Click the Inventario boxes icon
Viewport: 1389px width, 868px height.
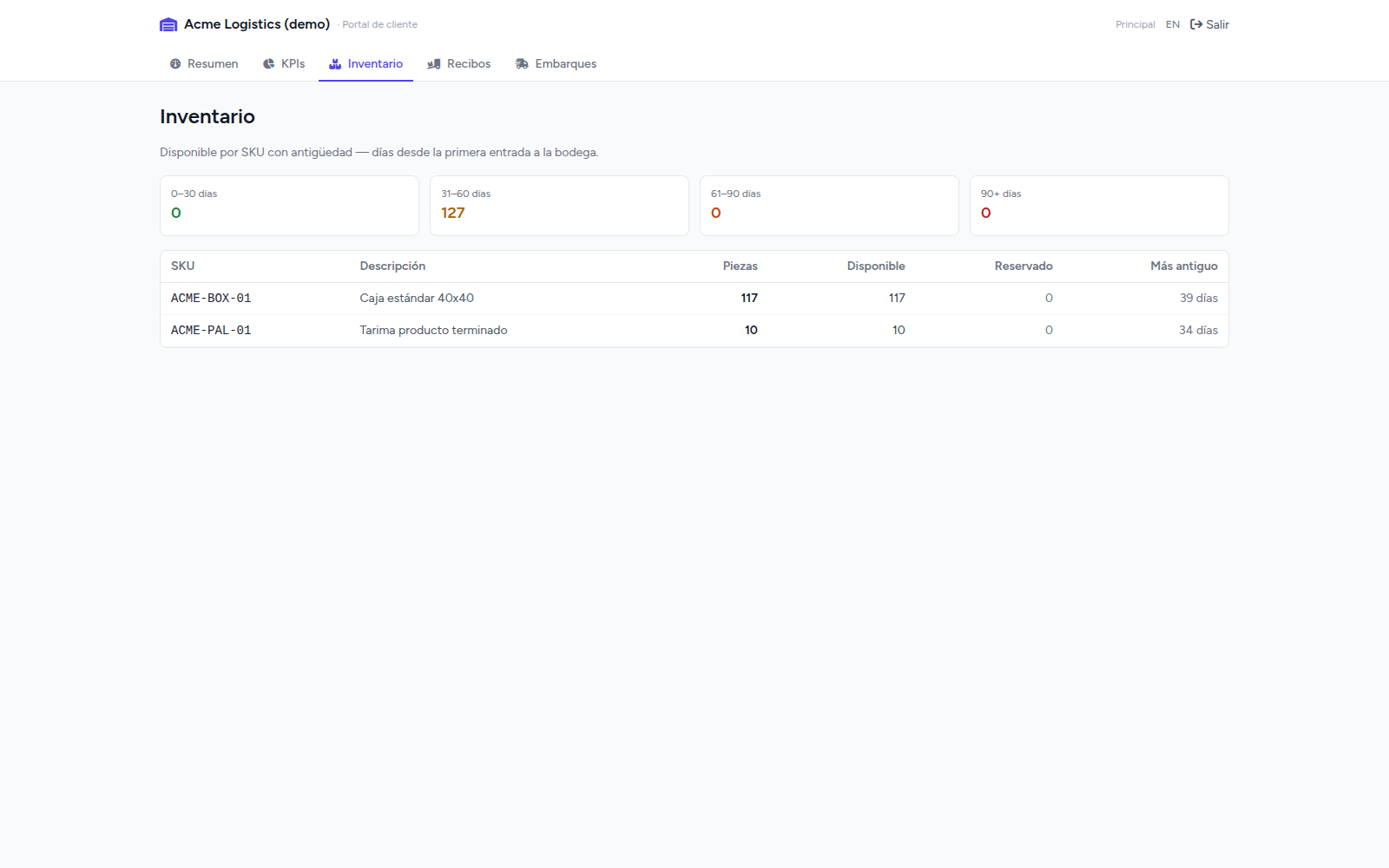(335, 63)
